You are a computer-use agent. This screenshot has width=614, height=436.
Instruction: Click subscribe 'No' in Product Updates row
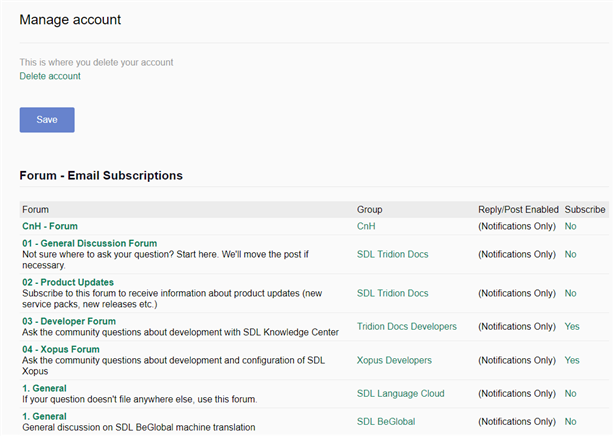(x=570, y=293)
